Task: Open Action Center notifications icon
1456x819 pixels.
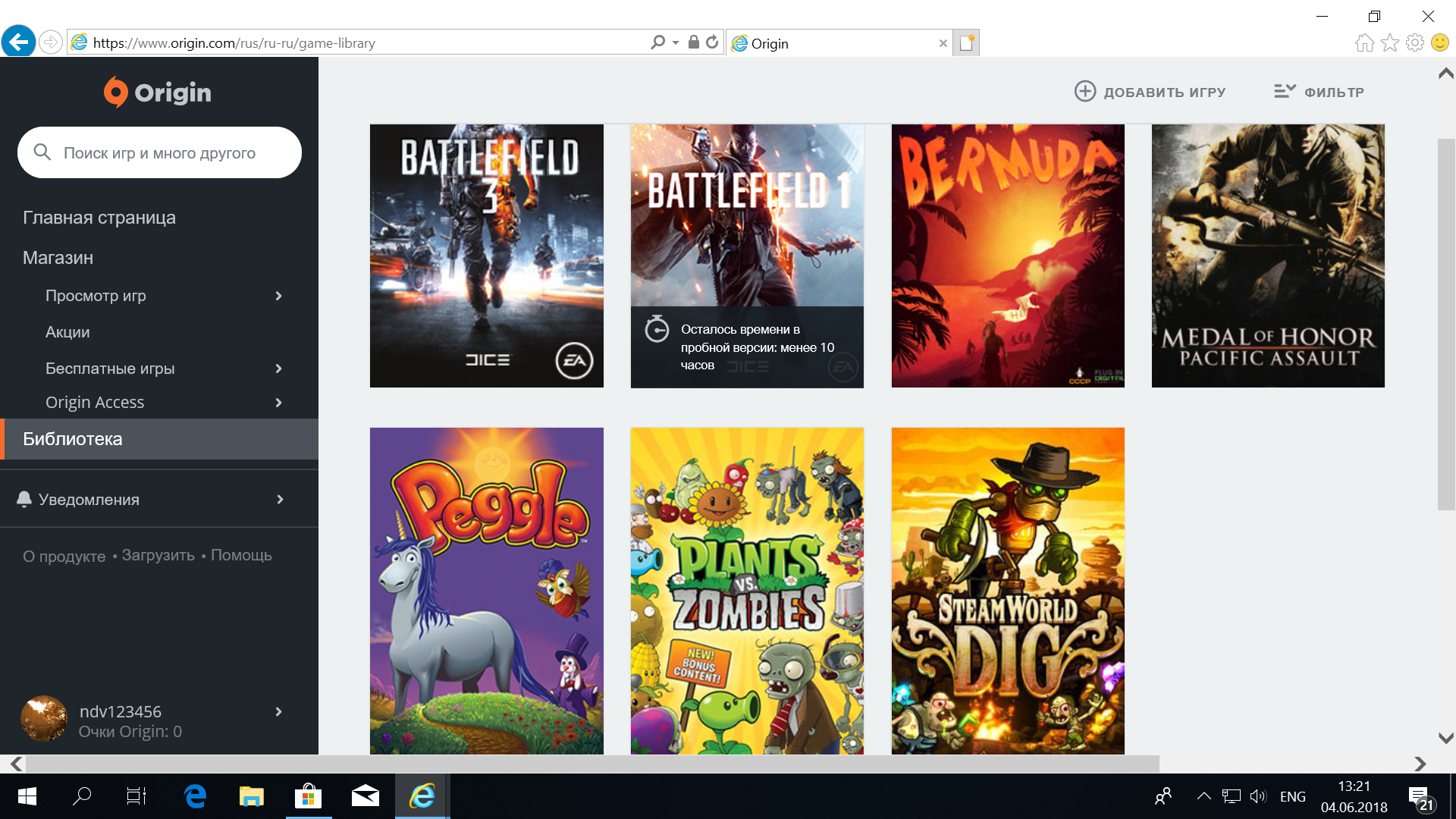Action: (x=1422, y=798)
